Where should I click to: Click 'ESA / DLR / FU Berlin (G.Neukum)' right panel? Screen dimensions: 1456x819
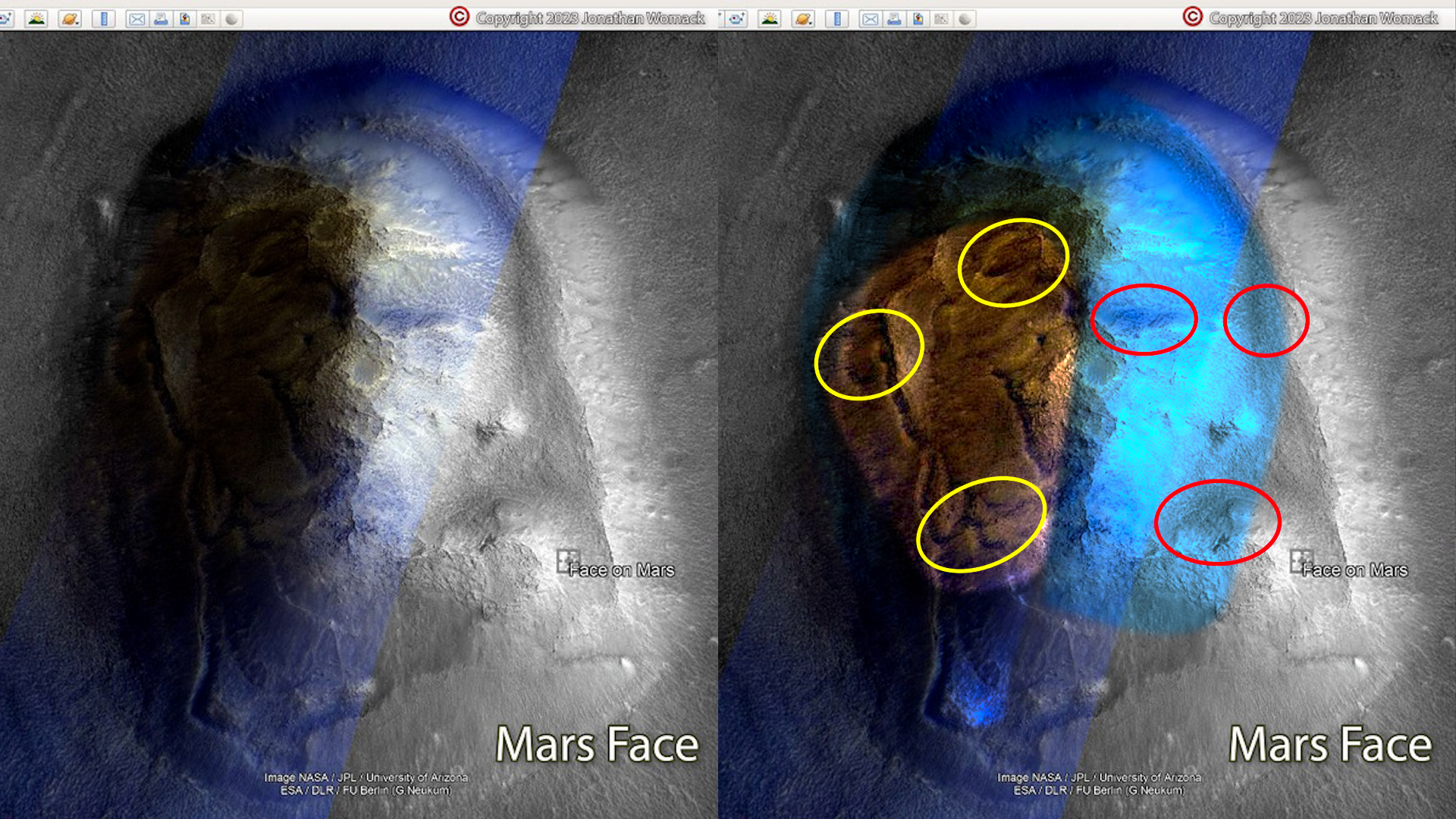[x=1099, y=790]
